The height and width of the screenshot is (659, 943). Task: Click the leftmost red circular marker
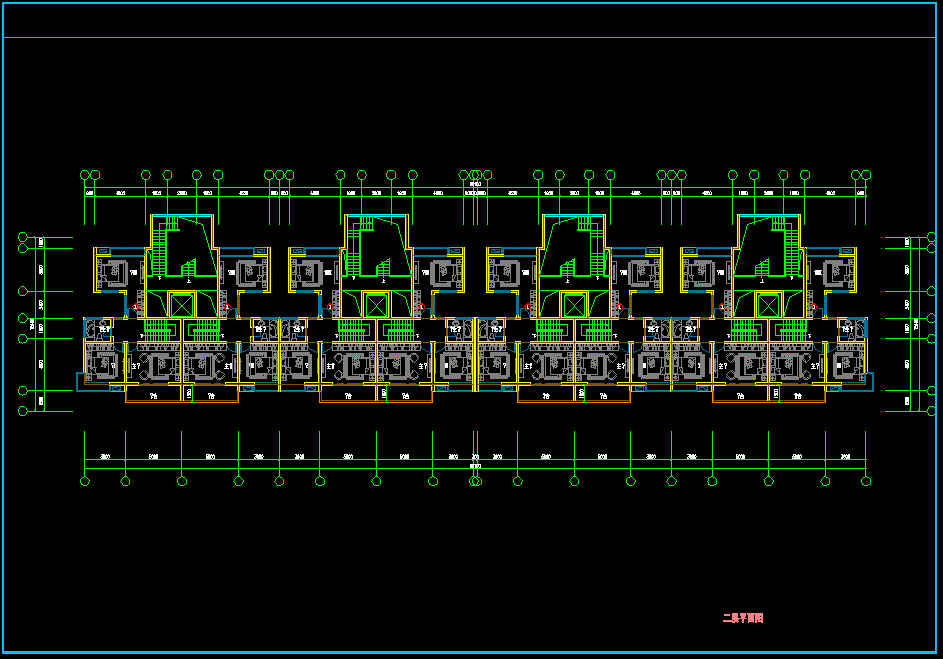(x=137, y=307)
